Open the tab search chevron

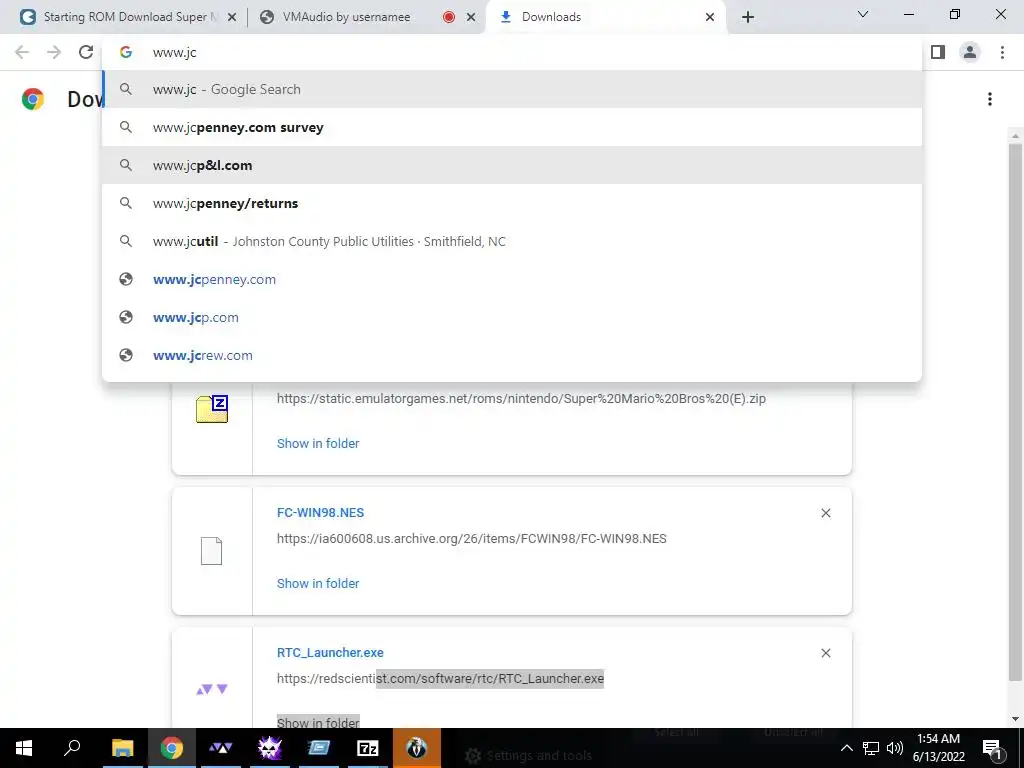click(863, 14)
